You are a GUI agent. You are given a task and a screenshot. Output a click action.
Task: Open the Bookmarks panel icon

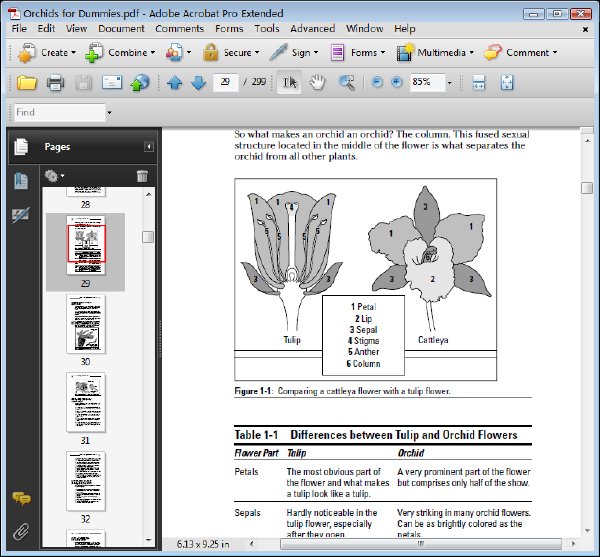pyautogui.click(x=21, y=181)
